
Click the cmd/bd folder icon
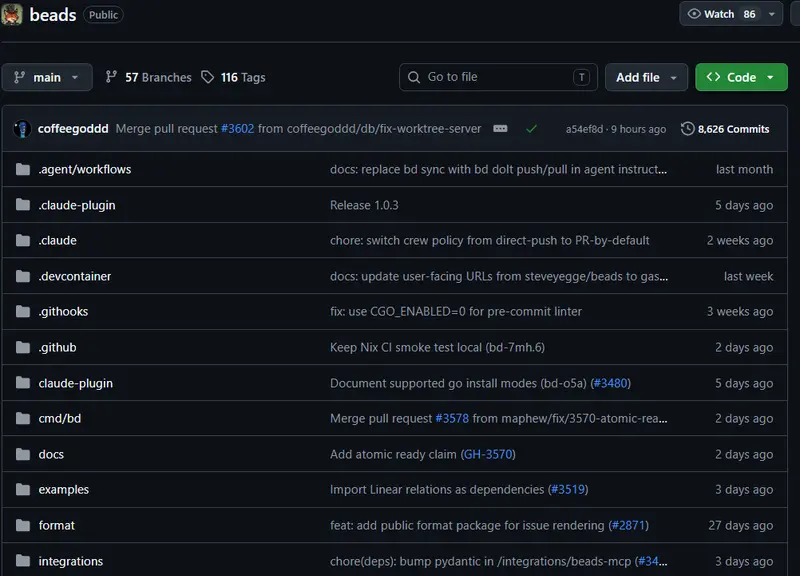coord(23,418)
